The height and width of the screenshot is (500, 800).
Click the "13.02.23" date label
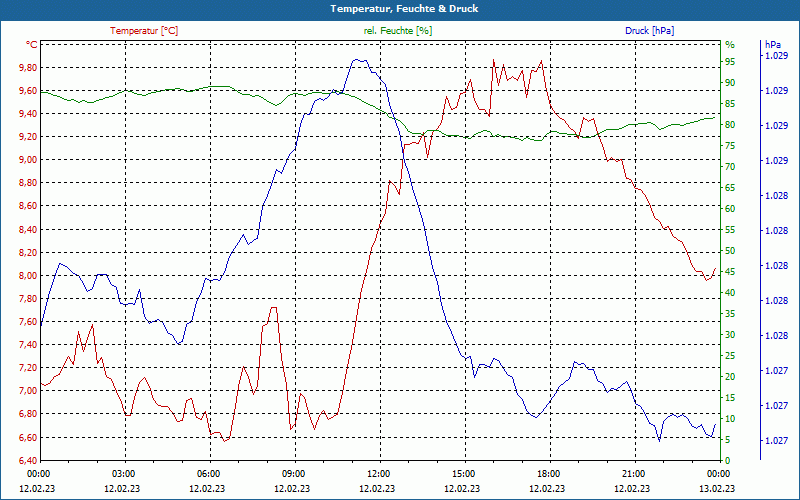coord(717,488)
